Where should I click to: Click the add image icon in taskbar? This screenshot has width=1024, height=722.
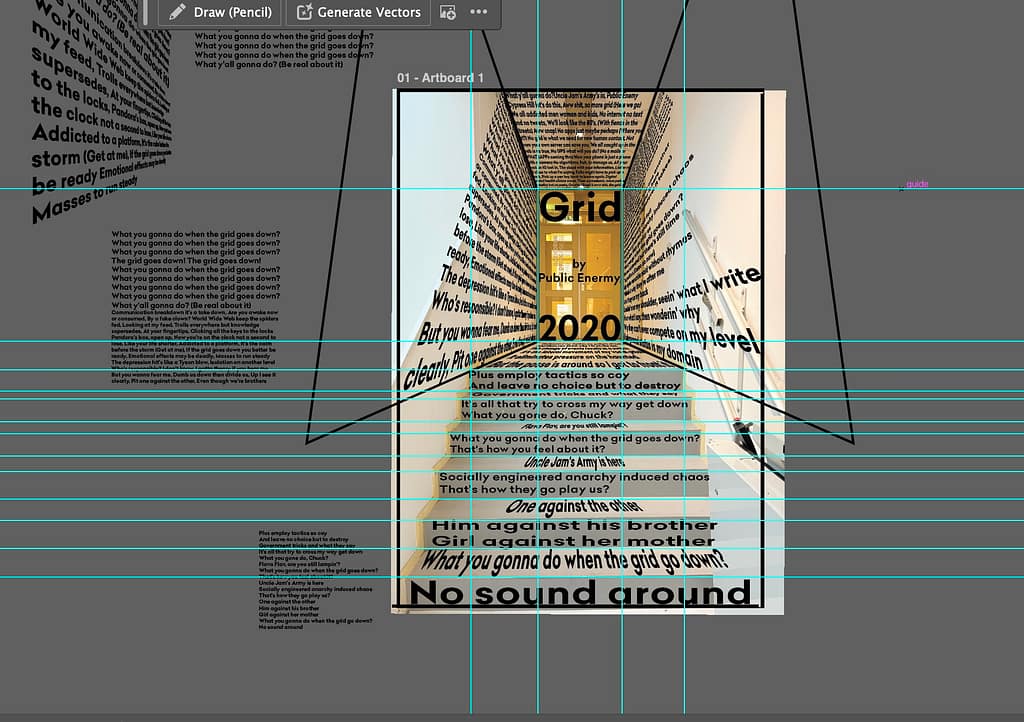tap(448, 12)
